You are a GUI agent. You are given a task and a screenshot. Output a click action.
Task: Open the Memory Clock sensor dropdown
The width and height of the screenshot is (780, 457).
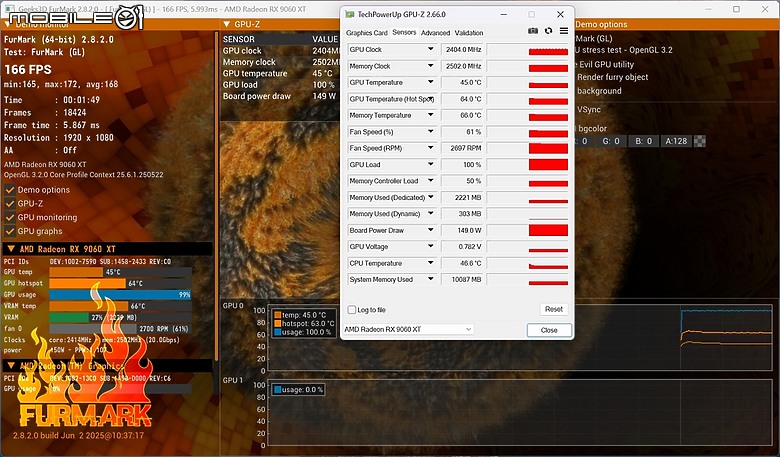point(431,66)
